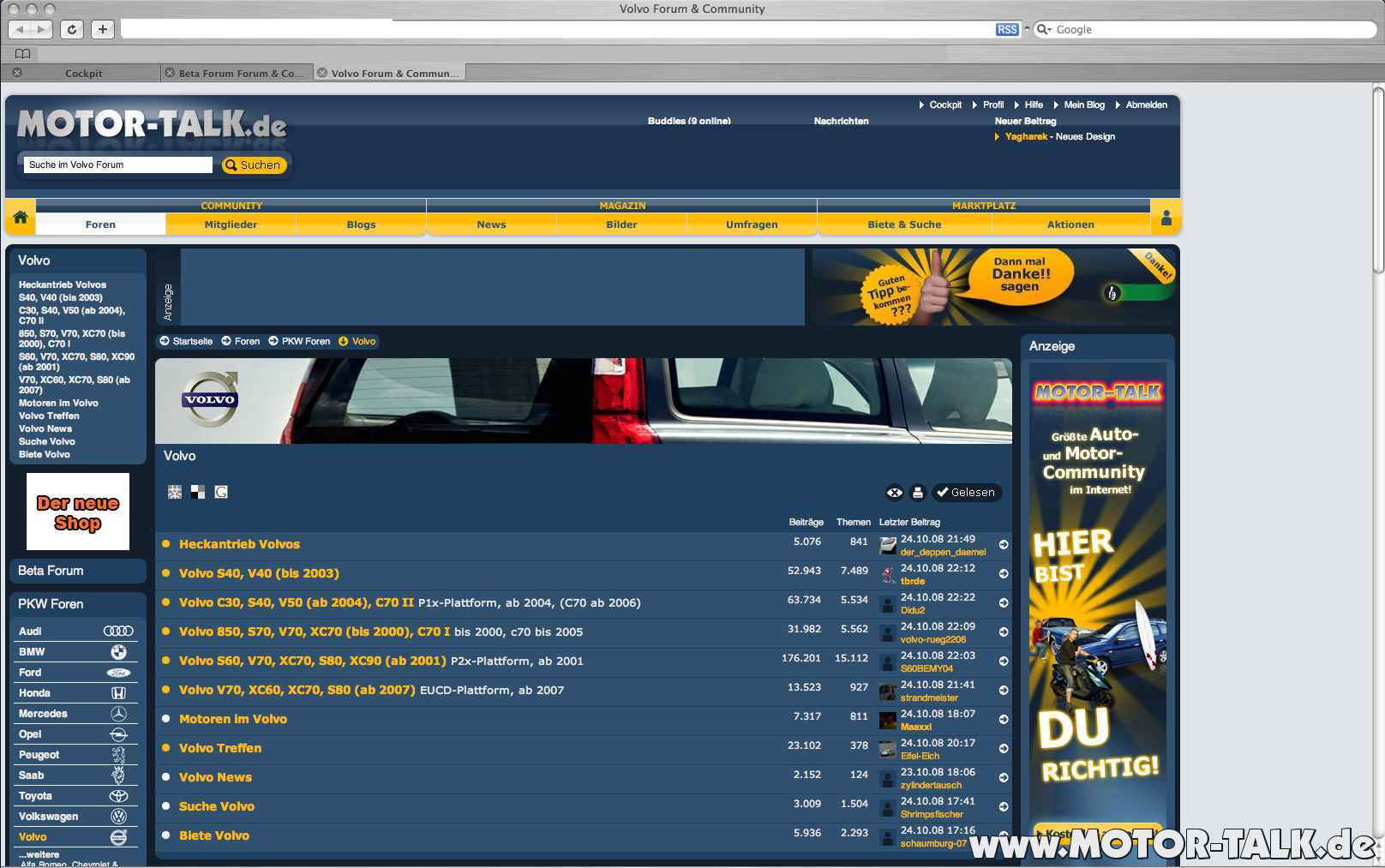Click the Suchen search button
Viewport: 1385px width, 868px height.
pos(254,165)
